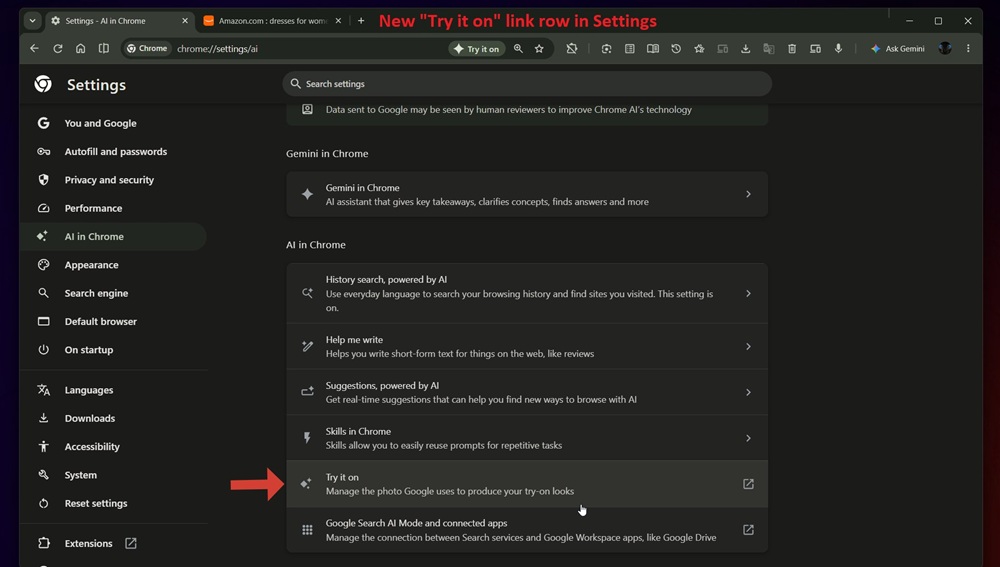Bookmark this page with the star icon

[x=539, y=48]
